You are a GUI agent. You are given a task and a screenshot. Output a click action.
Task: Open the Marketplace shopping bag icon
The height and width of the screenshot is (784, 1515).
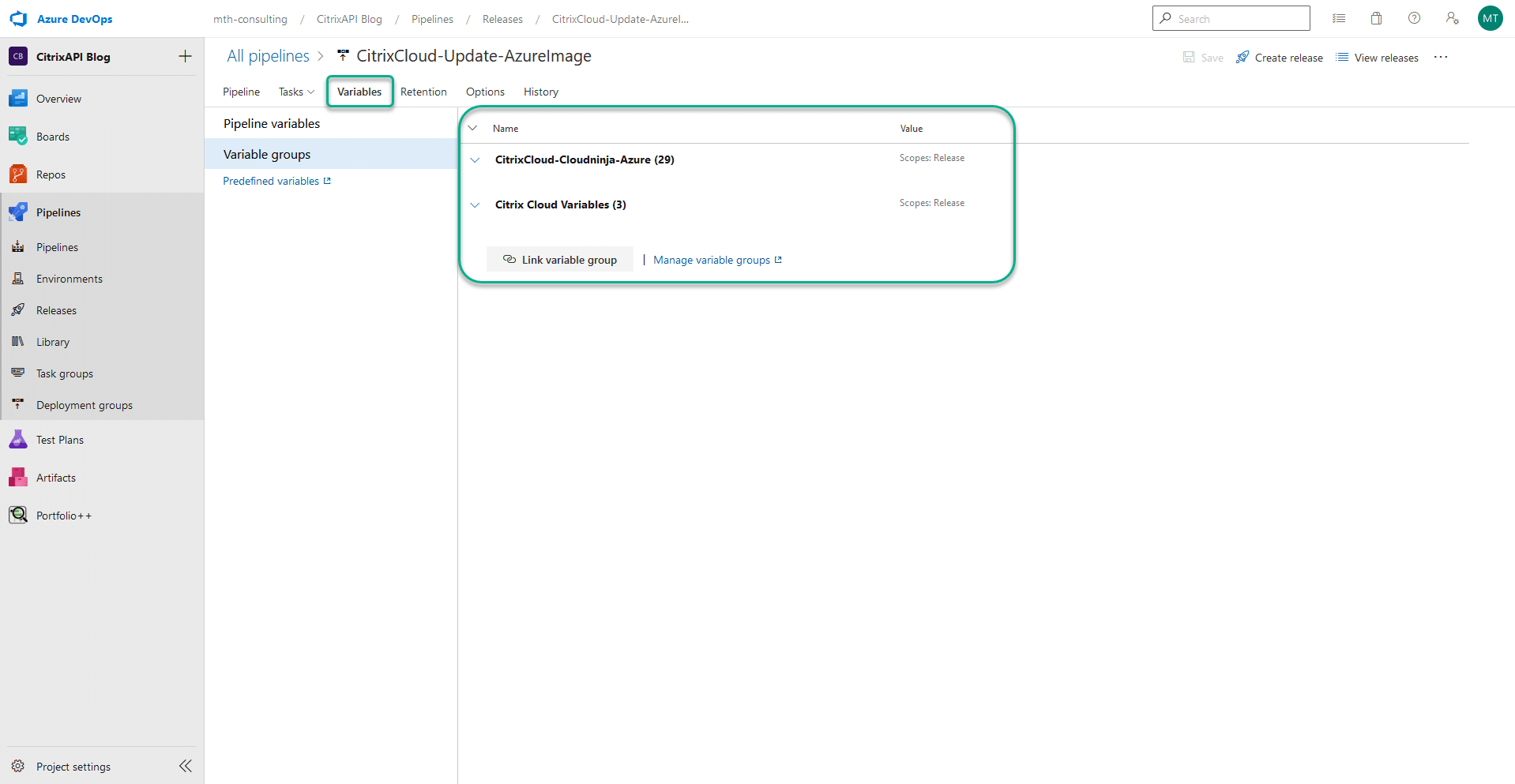1376,18
